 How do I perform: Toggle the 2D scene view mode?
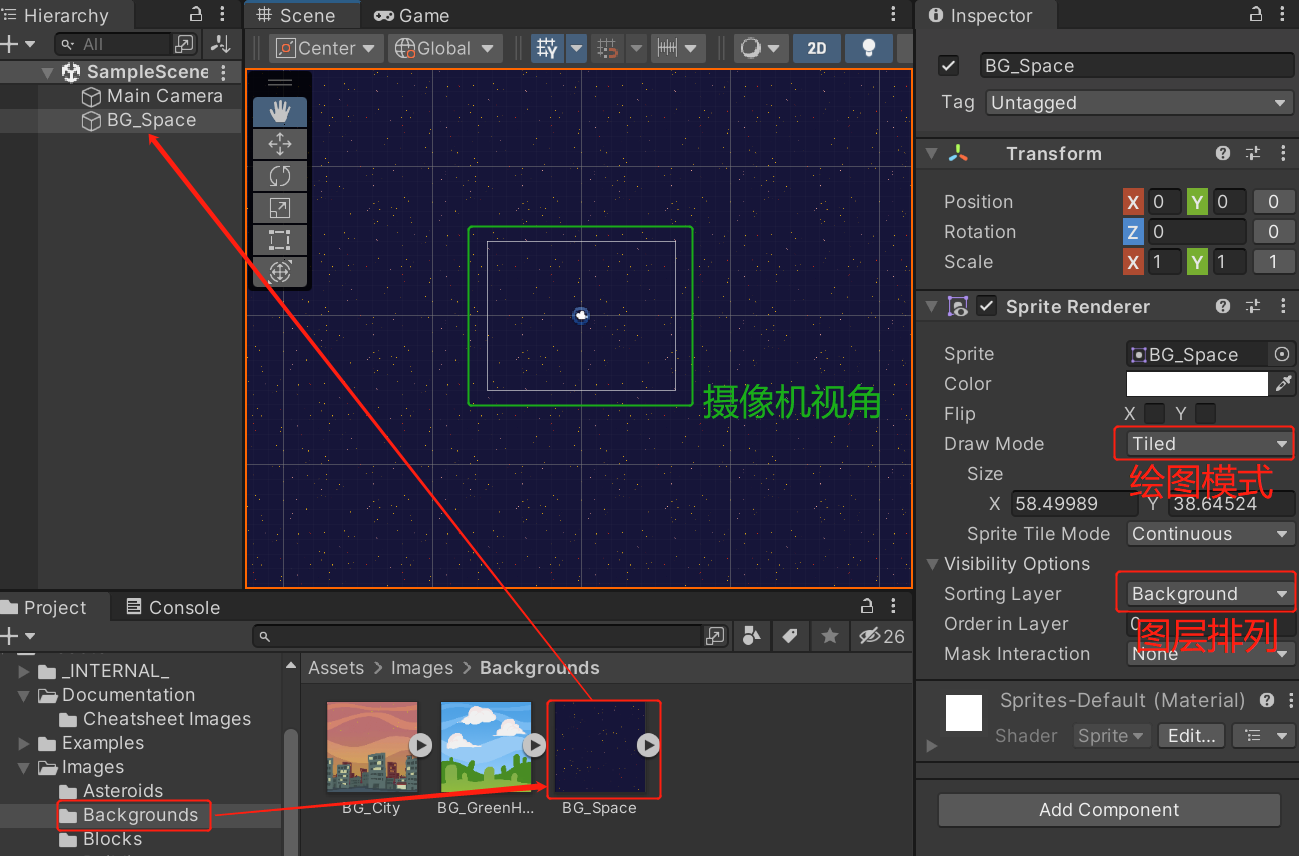816,48
